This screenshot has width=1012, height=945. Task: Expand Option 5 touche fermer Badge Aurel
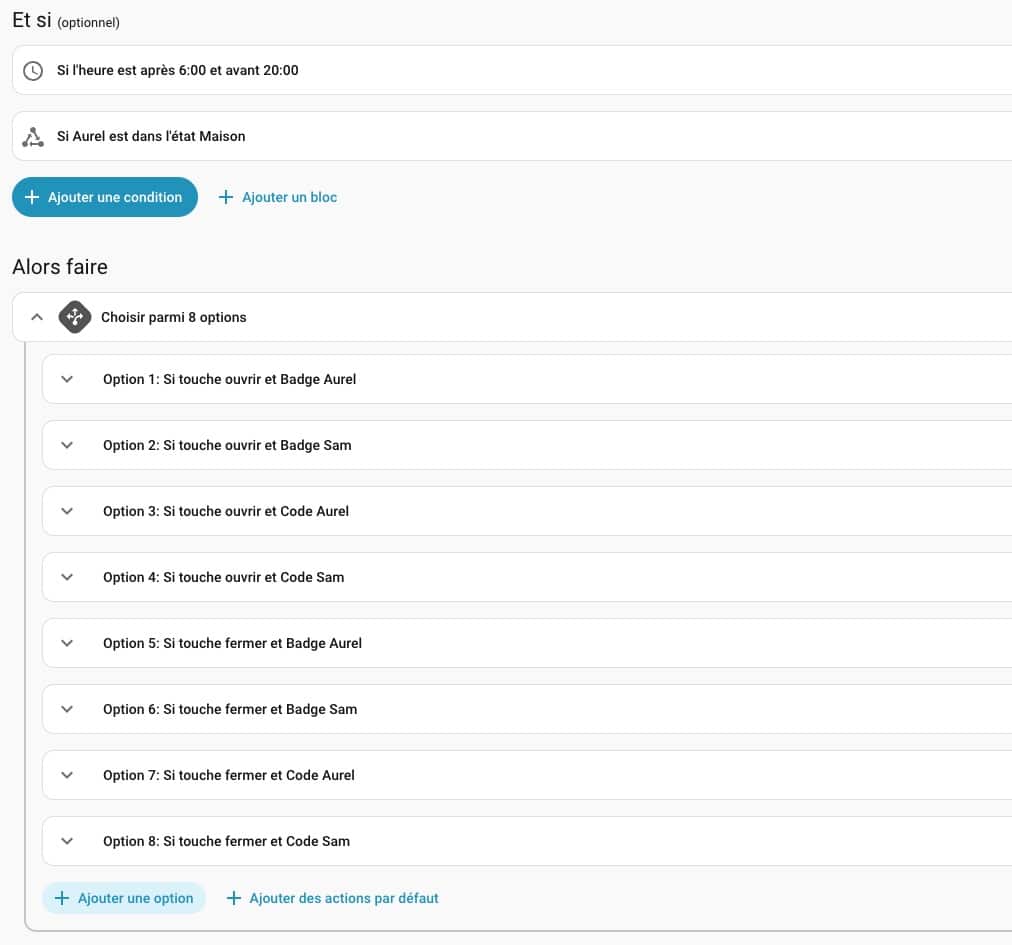click(x=67, y=644)
